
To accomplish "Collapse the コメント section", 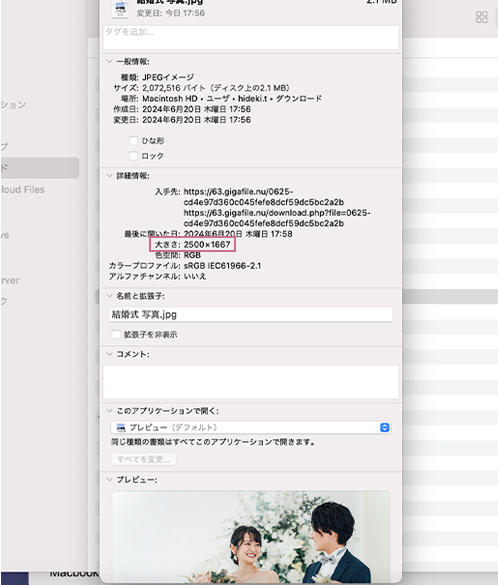I will (x=109, y=354).
